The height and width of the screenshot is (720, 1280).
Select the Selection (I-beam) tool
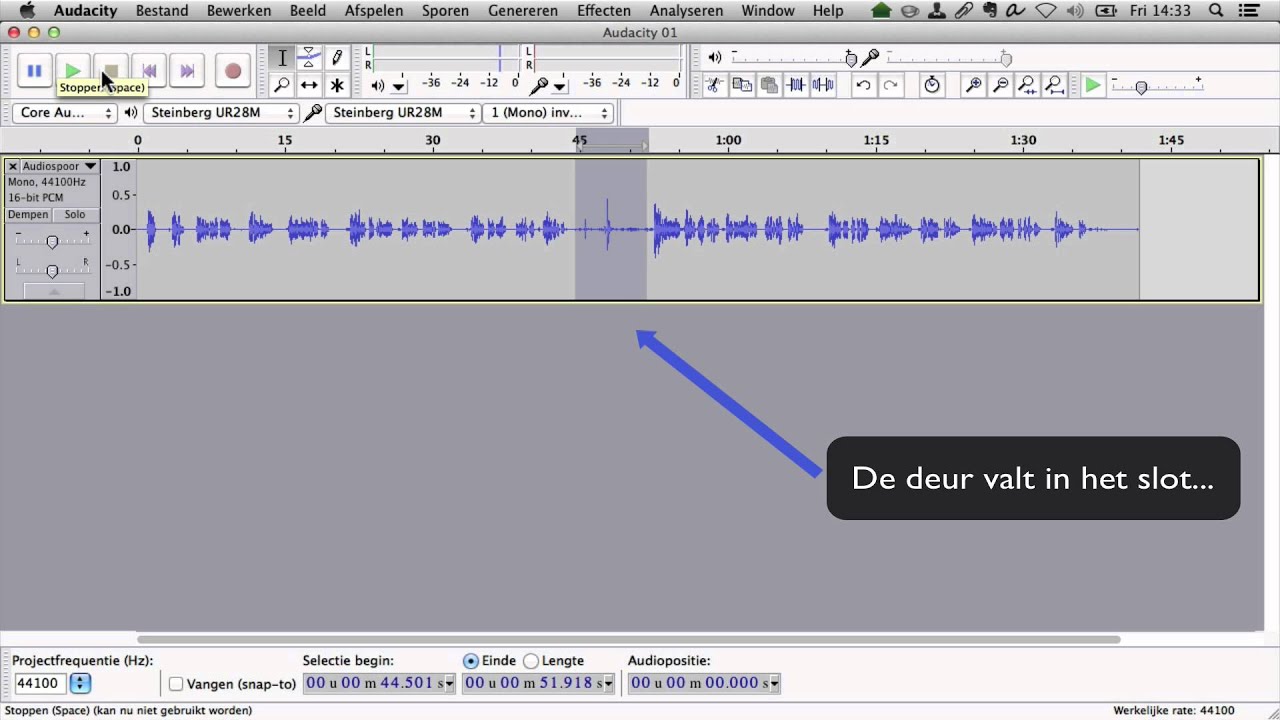click(x=282, y=58)
